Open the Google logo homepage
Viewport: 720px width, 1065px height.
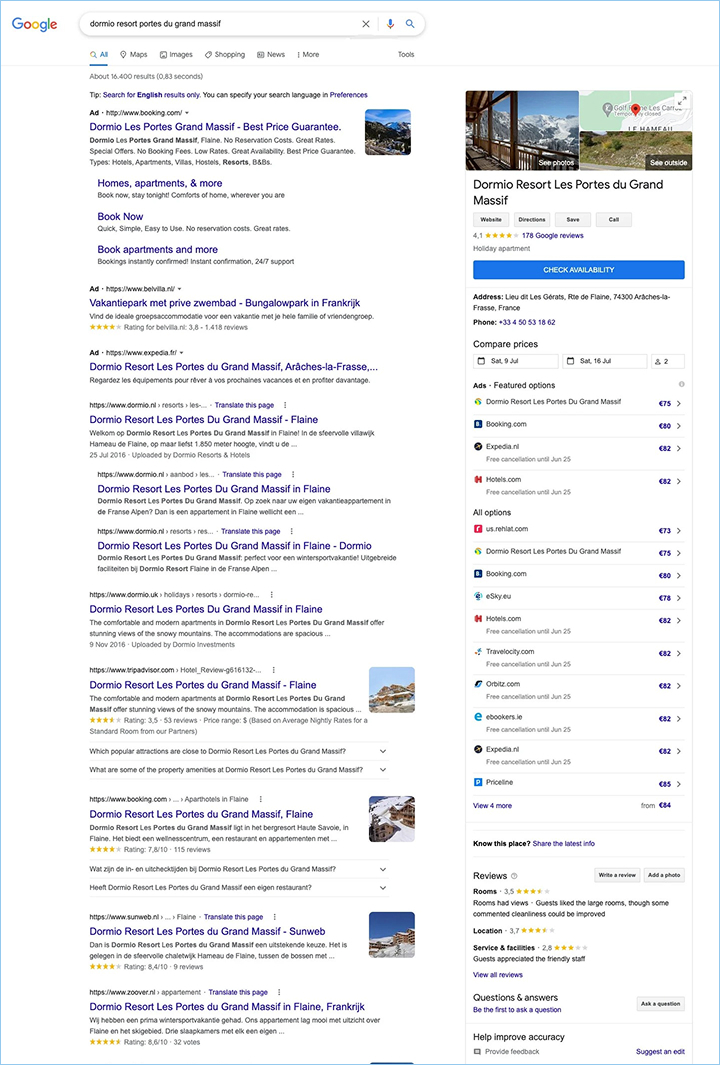pyautogui.click(x=35, y=24)
